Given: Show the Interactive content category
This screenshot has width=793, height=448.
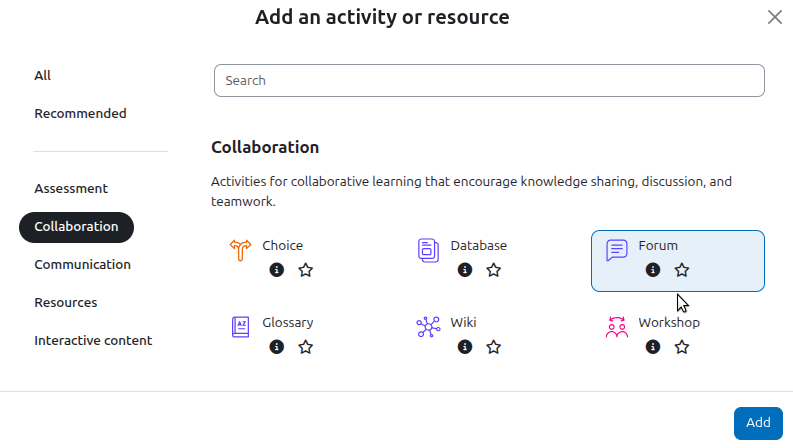Looking at the screenshot, I should 93,340.
